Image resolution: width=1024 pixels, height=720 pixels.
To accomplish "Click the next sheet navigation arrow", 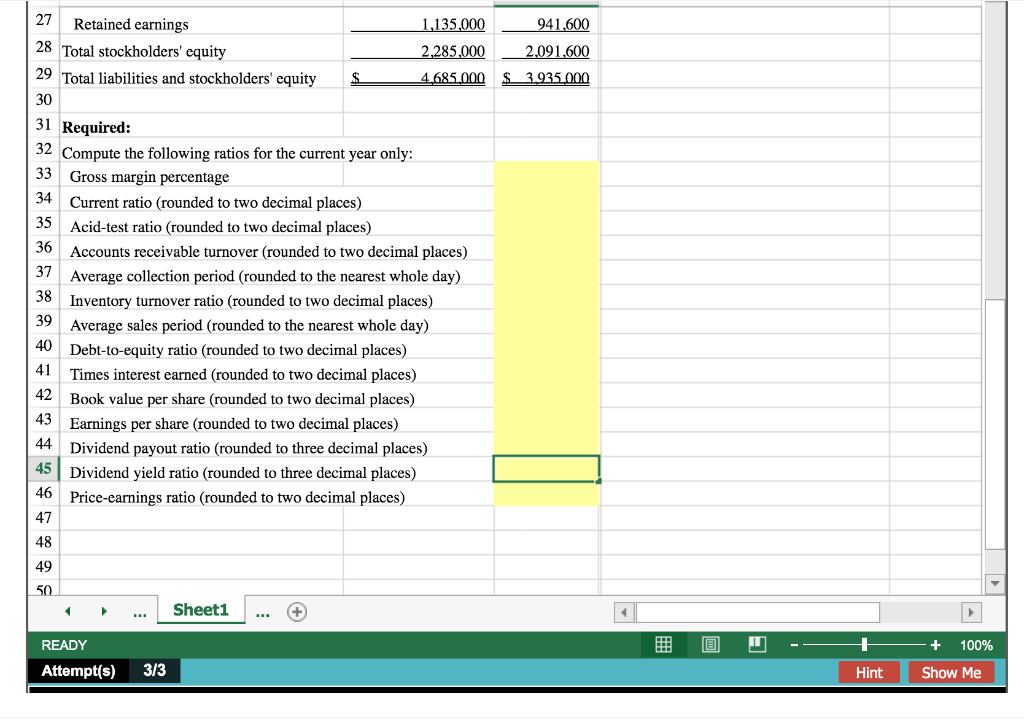I will point(104,610).
